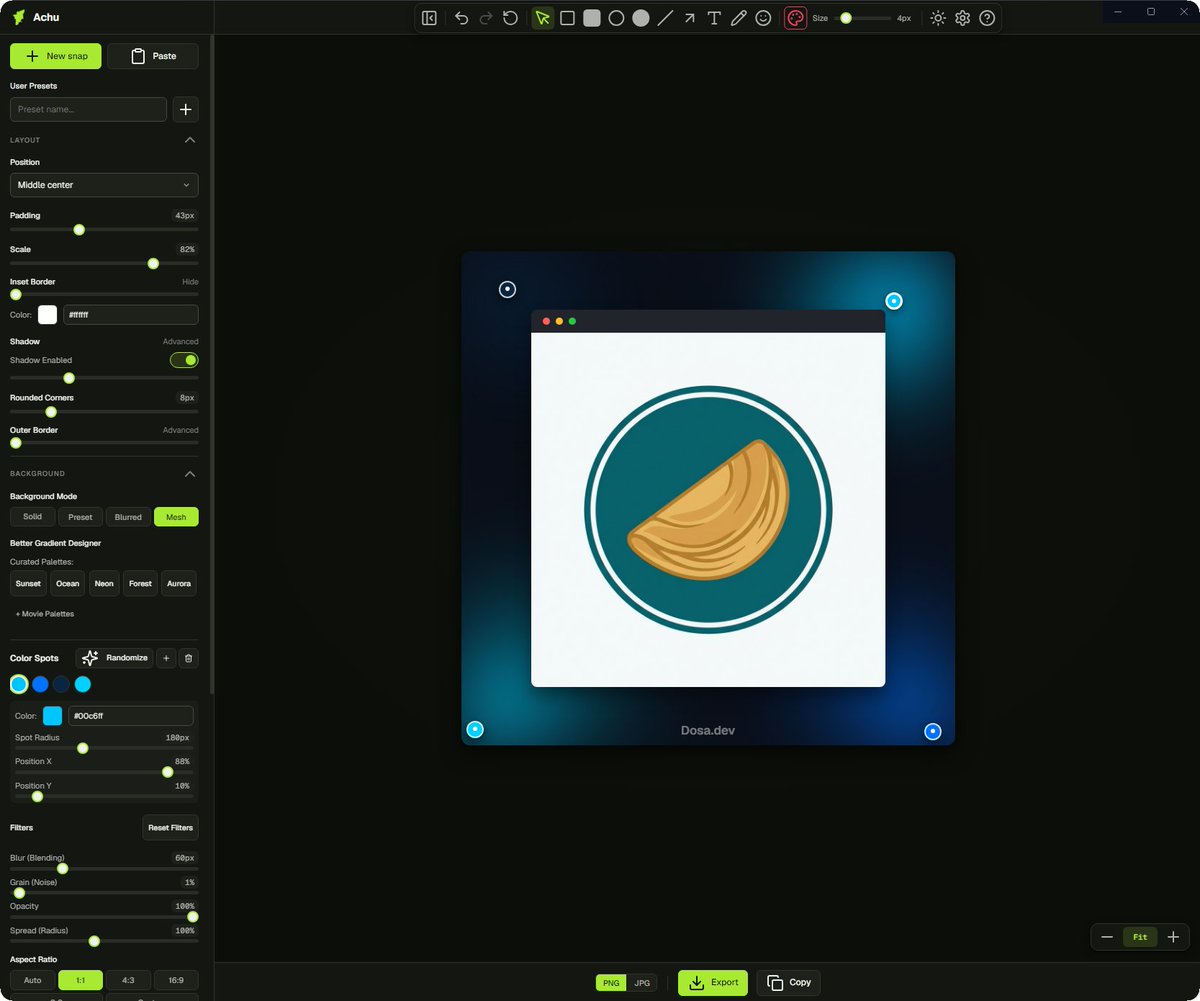This screenshot has height=1001, width=1200.
Task: Apply the Sunset curated palette
Action: tap(28, 583)
